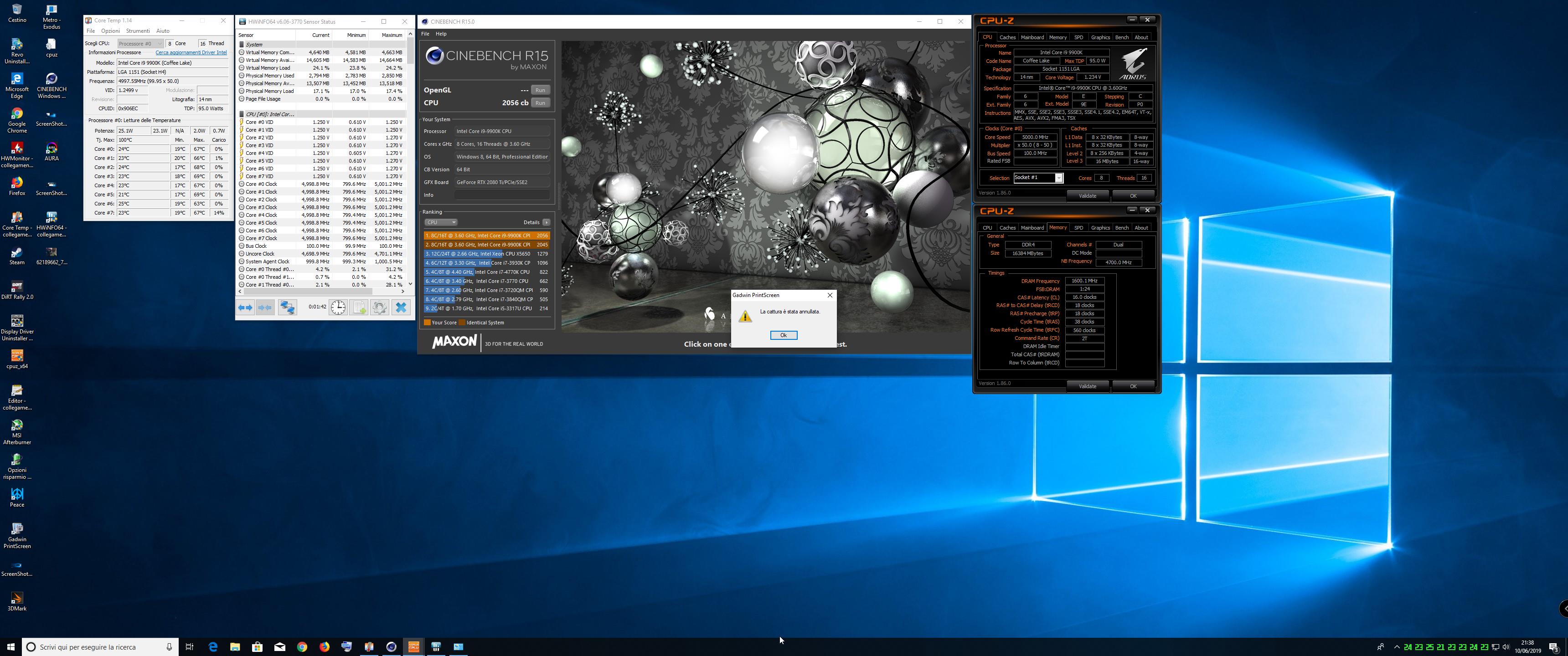
Task: Open Core Temp processor selection dropdown
Action: 140,43
